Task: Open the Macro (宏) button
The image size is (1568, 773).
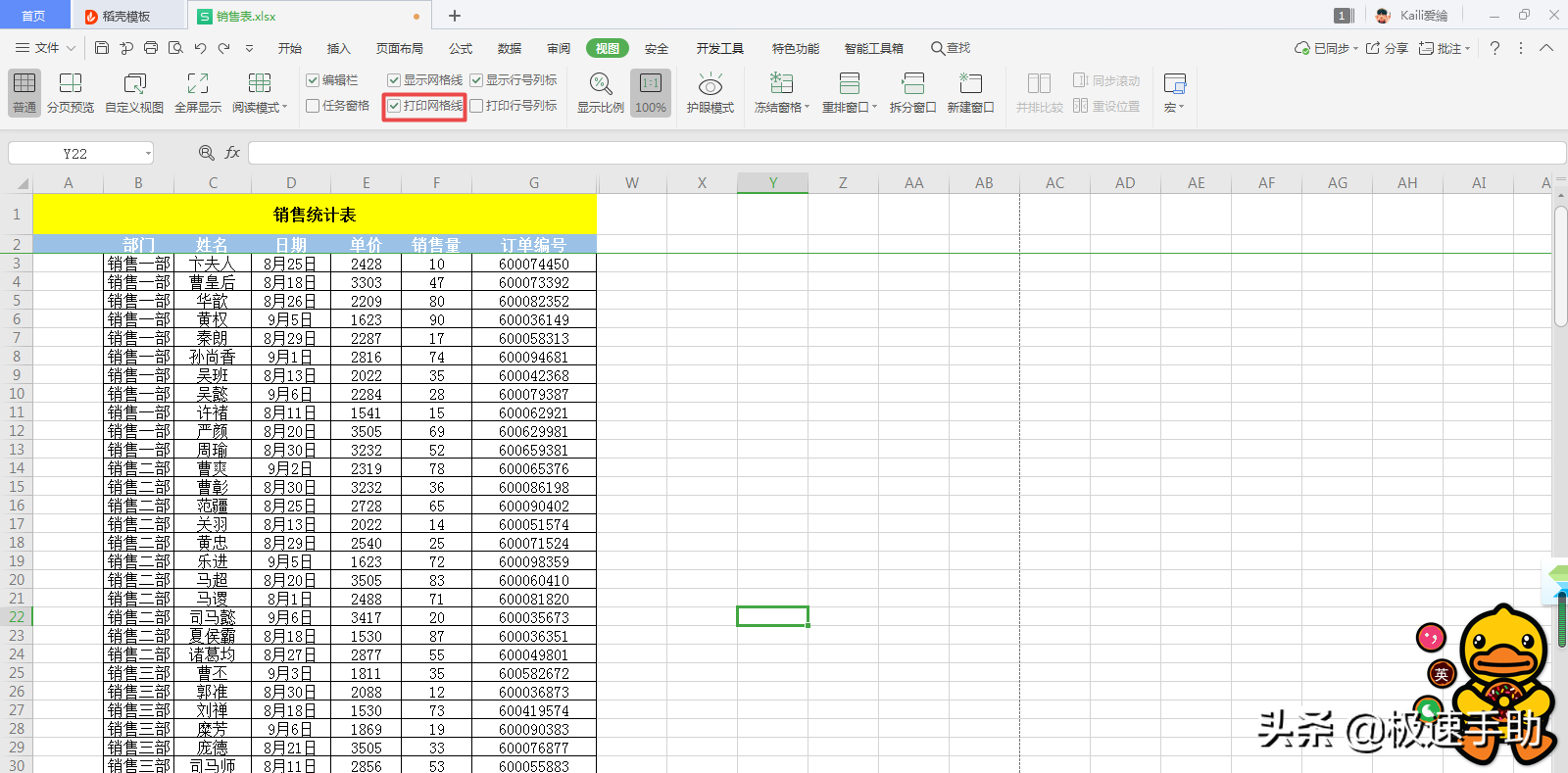Action: tap(1174, 93)
